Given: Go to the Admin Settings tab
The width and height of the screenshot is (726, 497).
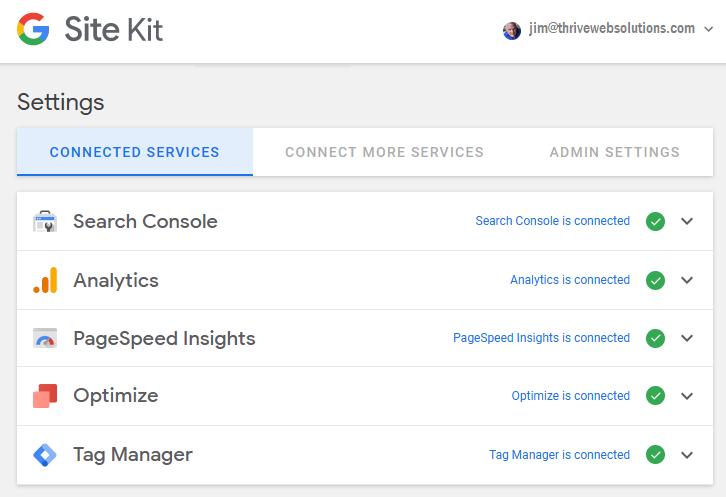Looking at the screenshot, I should point(614,152).
